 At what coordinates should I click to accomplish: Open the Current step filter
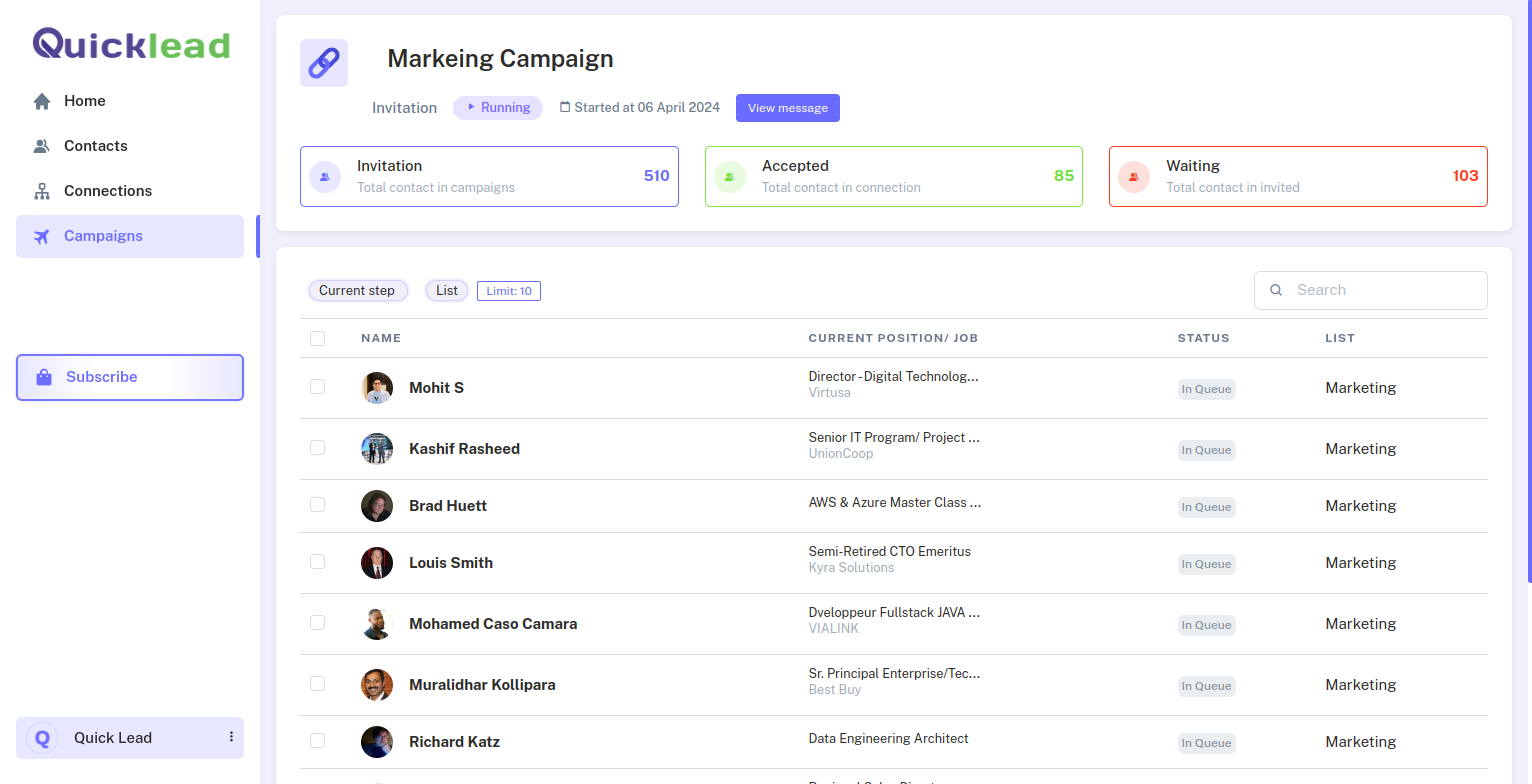click(358, 290)
